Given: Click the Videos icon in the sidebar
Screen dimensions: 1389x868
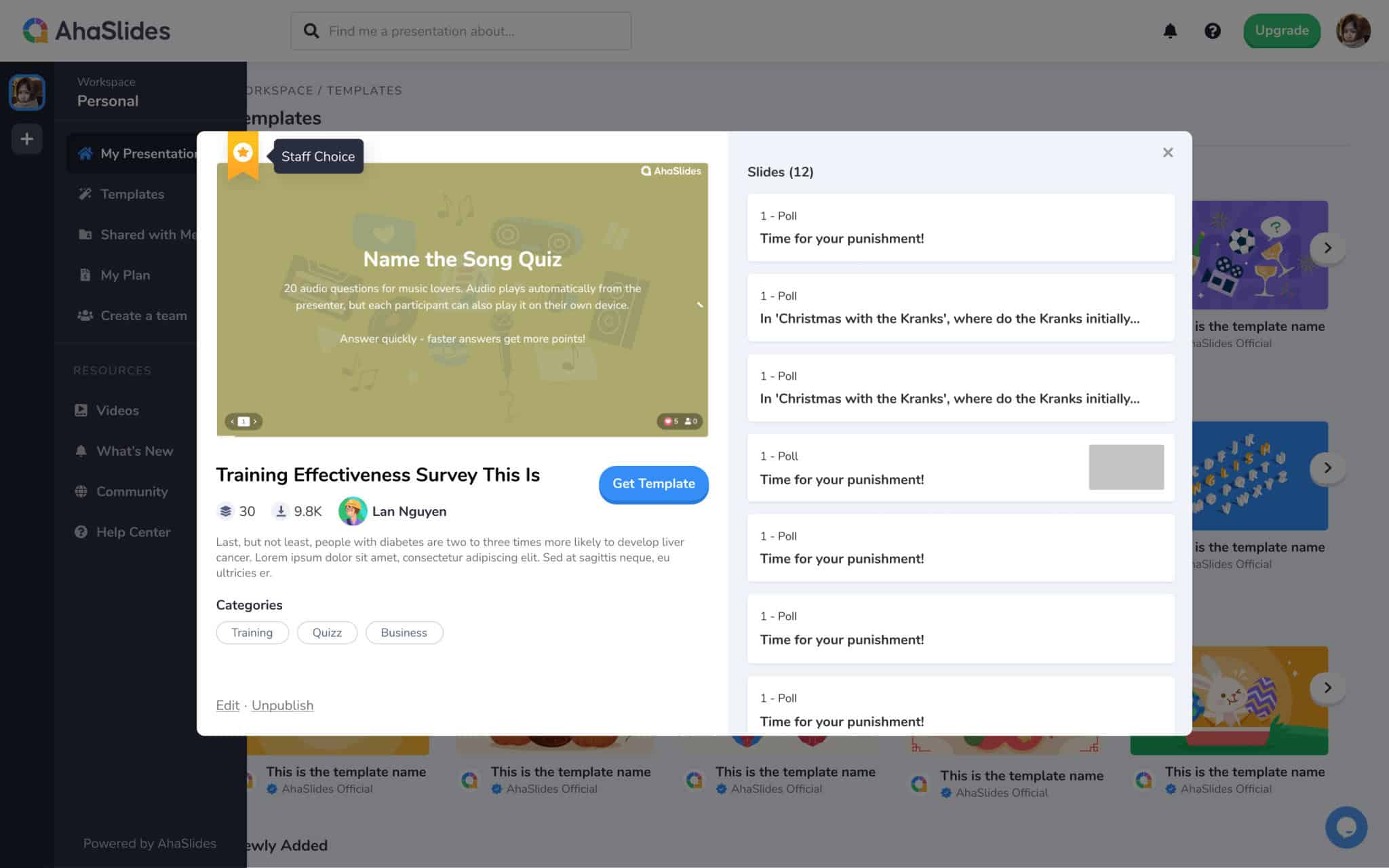Looking at the screenshot, I should tap(81, 410).
